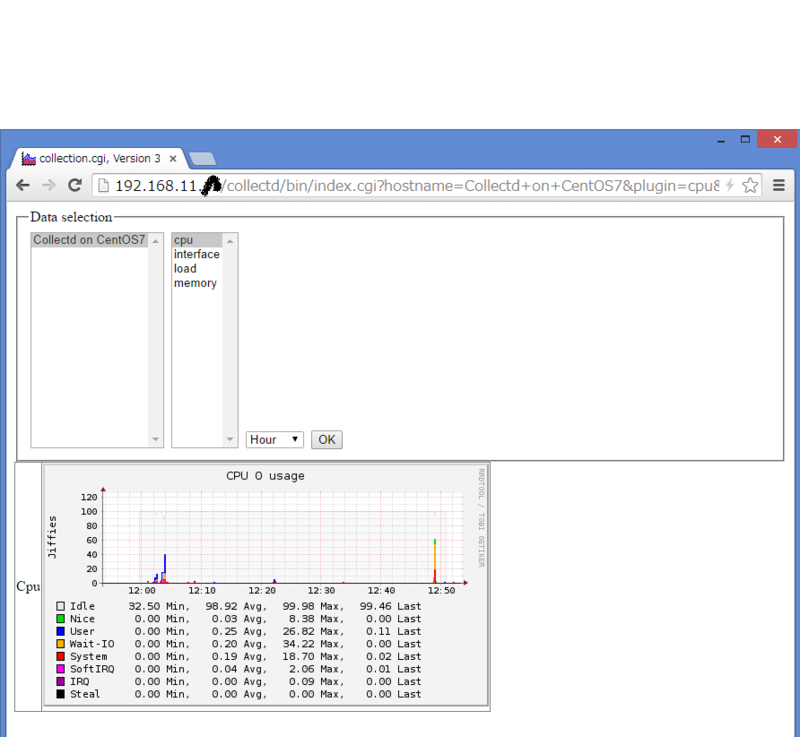Click the 12:50 time axis label
Image resolution: width=800 pixels, height=737 pixels.
pos(441,591)
